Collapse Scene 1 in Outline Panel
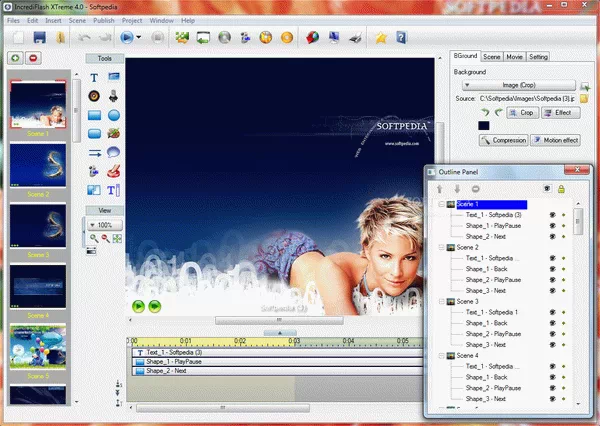This screenshot has height=426, width=600. (x=441, y=204)
